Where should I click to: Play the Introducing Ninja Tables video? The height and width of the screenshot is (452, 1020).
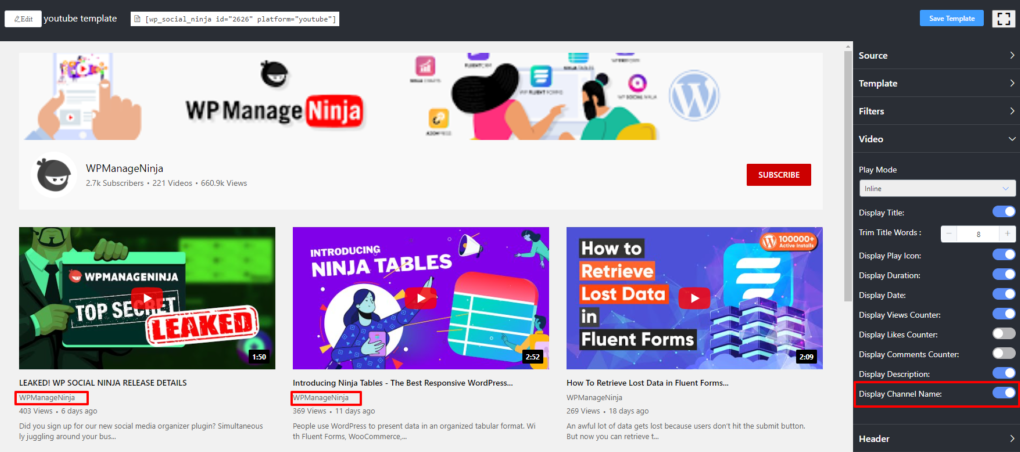421,297
